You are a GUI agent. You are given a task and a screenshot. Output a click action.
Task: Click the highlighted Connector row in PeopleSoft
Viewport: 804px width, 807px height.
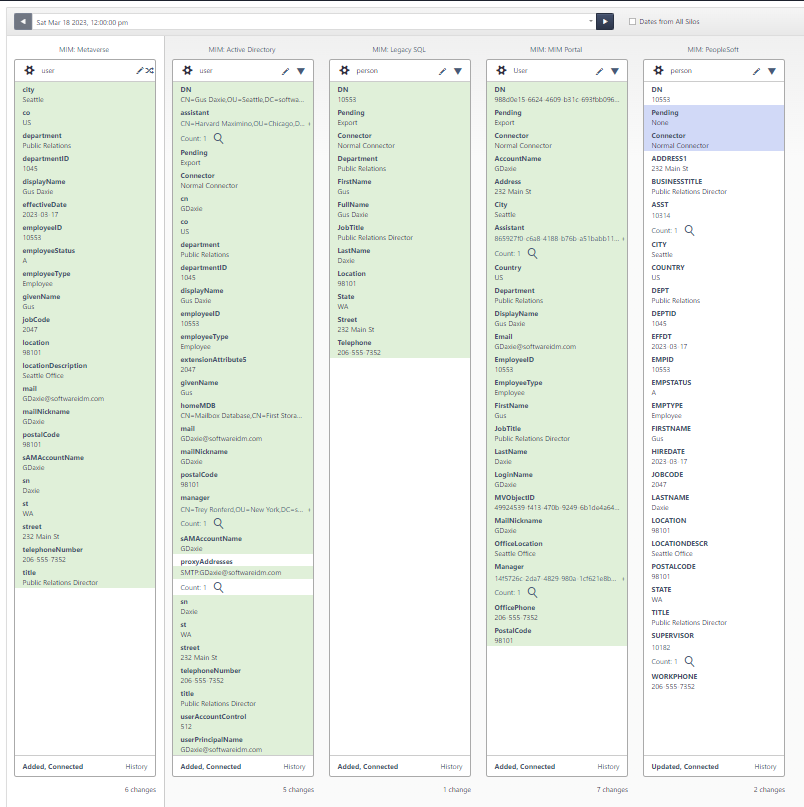point(714,140)
